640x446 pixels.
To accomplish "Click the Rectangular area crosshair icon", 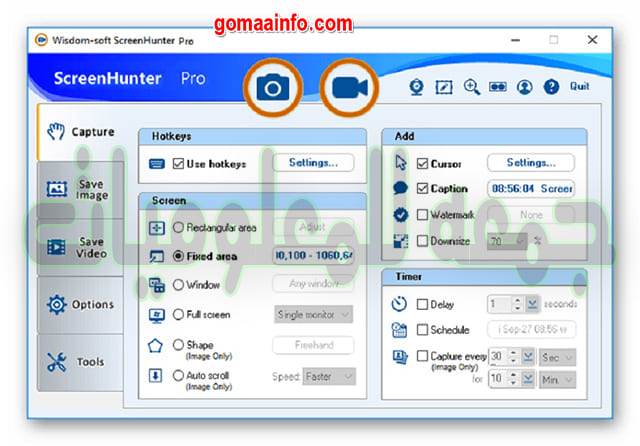I will coord(157,228).
